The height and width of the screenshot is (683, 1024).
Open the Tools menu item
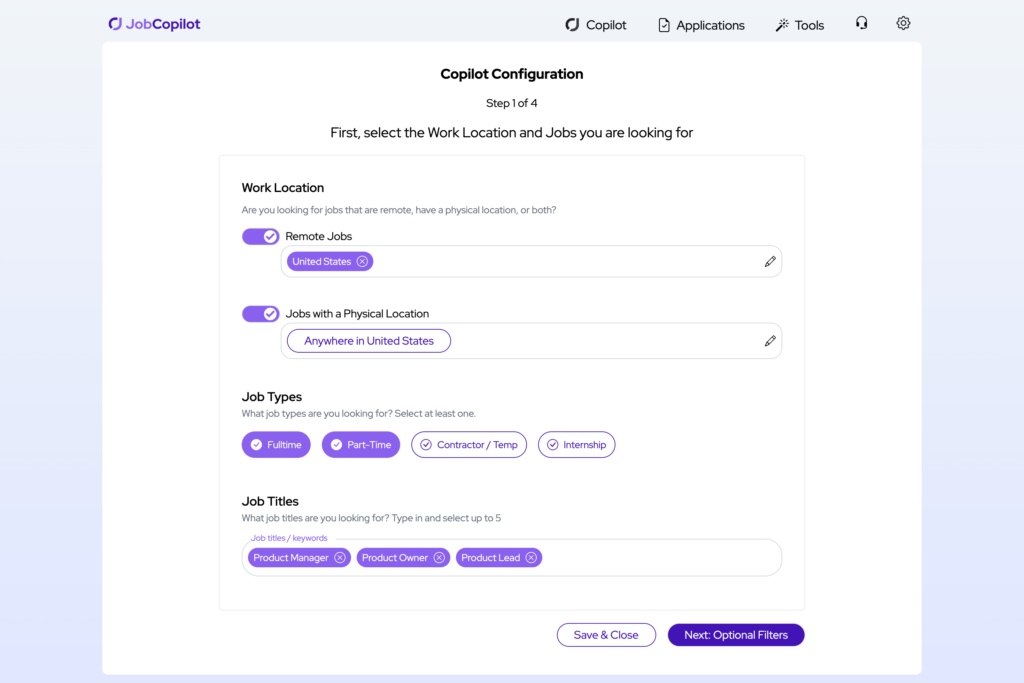click(x=800, y=24)
